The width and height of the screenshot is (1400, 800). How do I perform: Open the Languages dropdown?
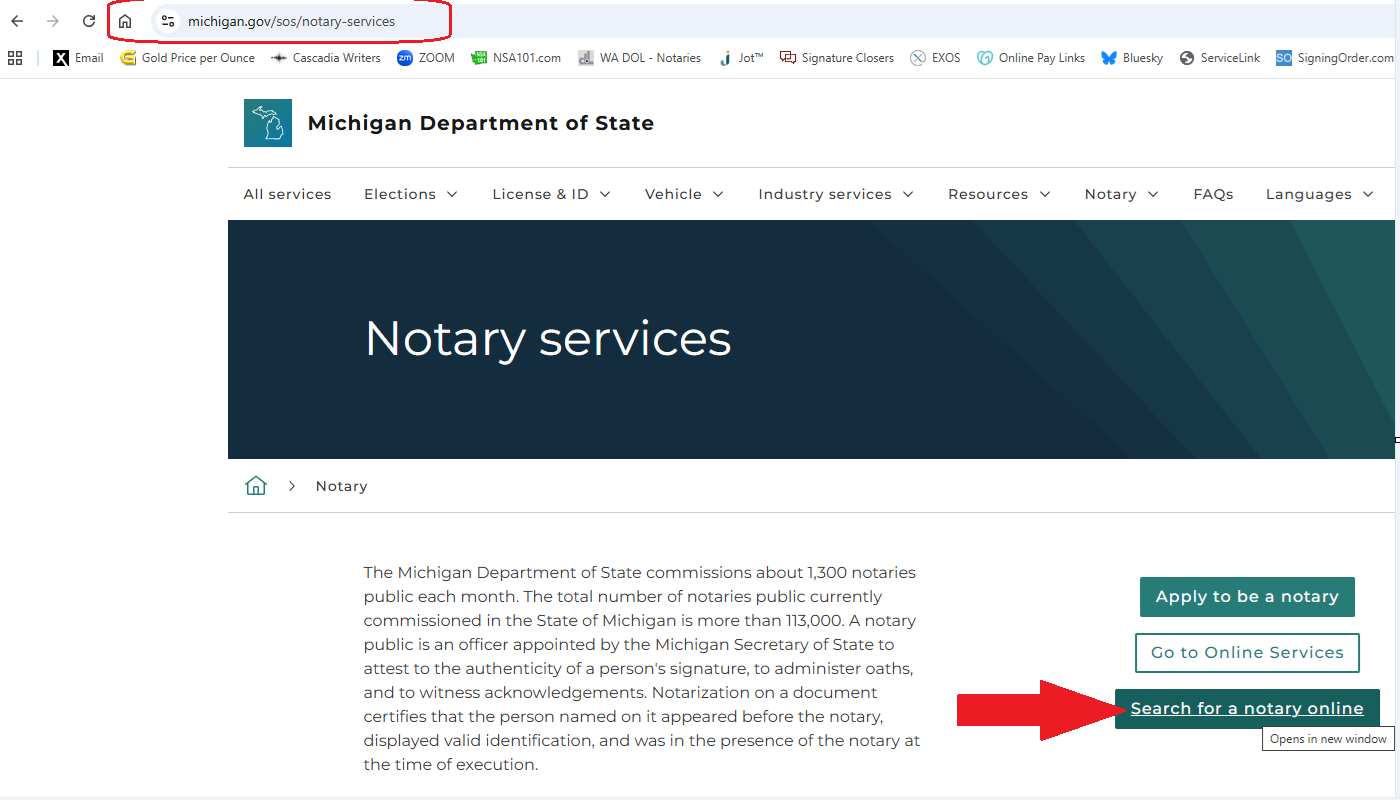[x=1320, y=194]
